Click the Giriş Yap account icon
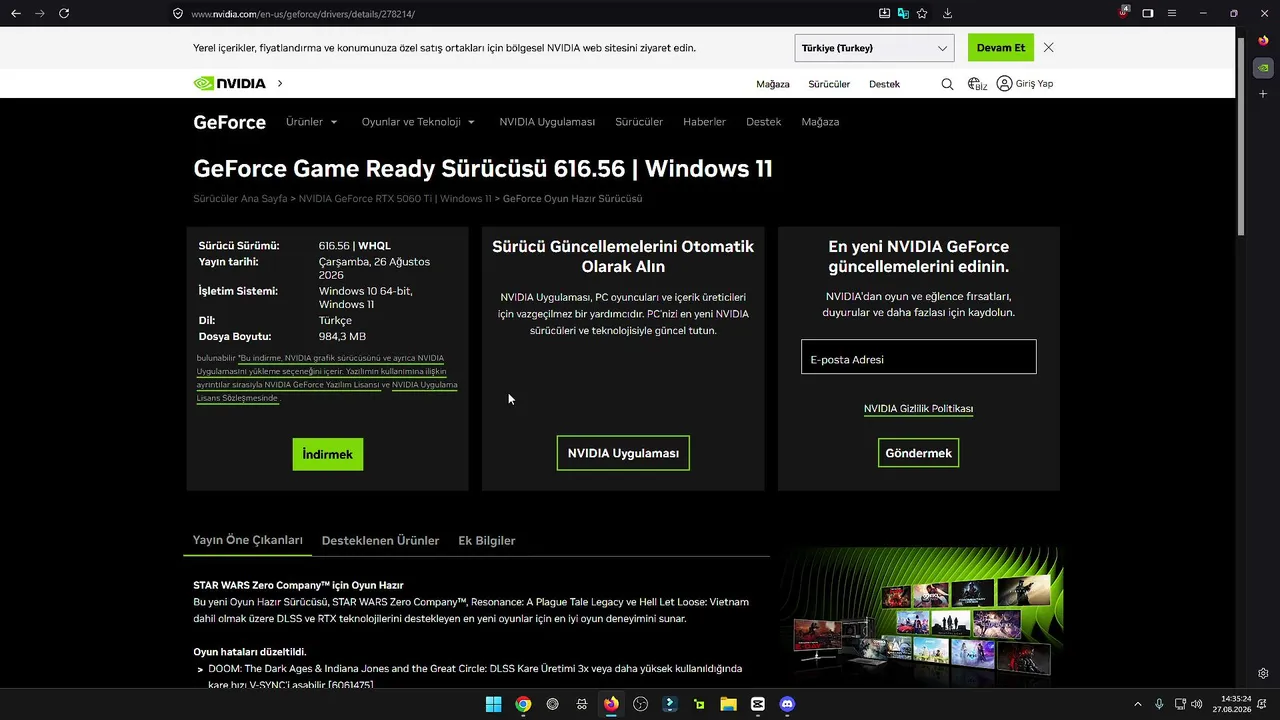 (x=1004, y=84)
